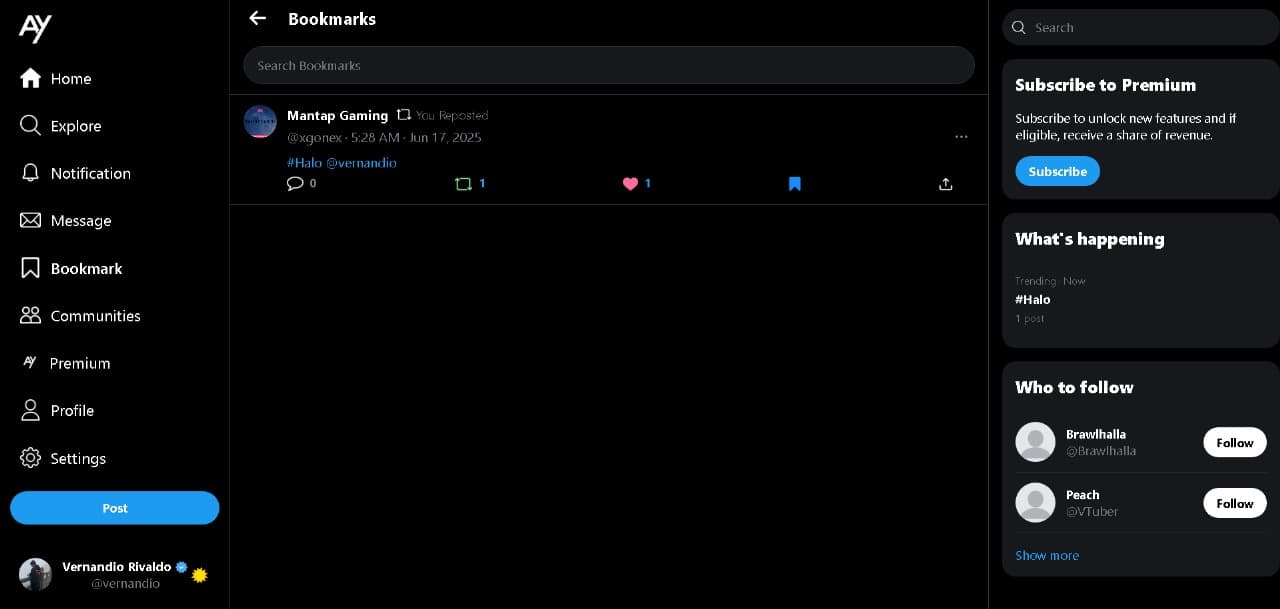
Task: Remove bookmark using blue bookmark icon
Action: pos(795,184)
